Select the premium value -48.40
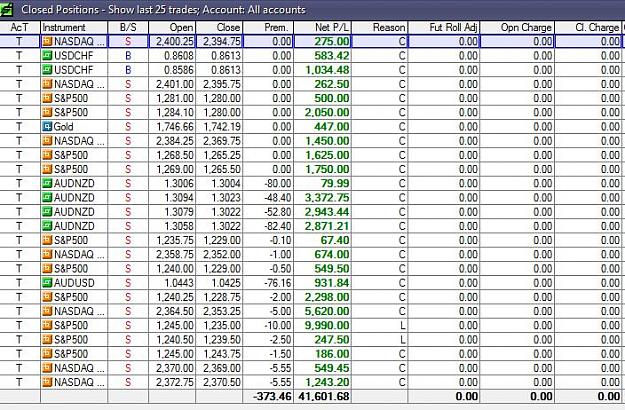The image size is (625, 410). click(x=277, y=198)
